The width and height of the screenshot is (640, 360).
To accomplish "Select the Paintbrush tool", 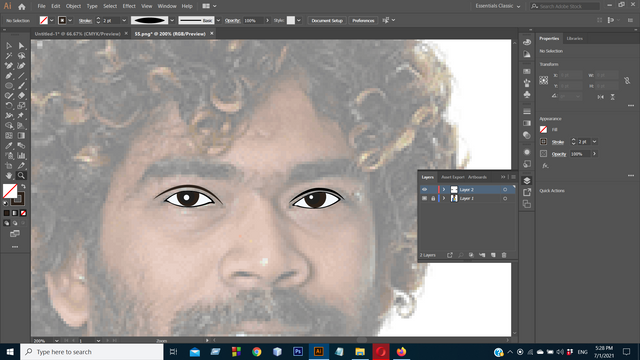I will pos(21,86).
